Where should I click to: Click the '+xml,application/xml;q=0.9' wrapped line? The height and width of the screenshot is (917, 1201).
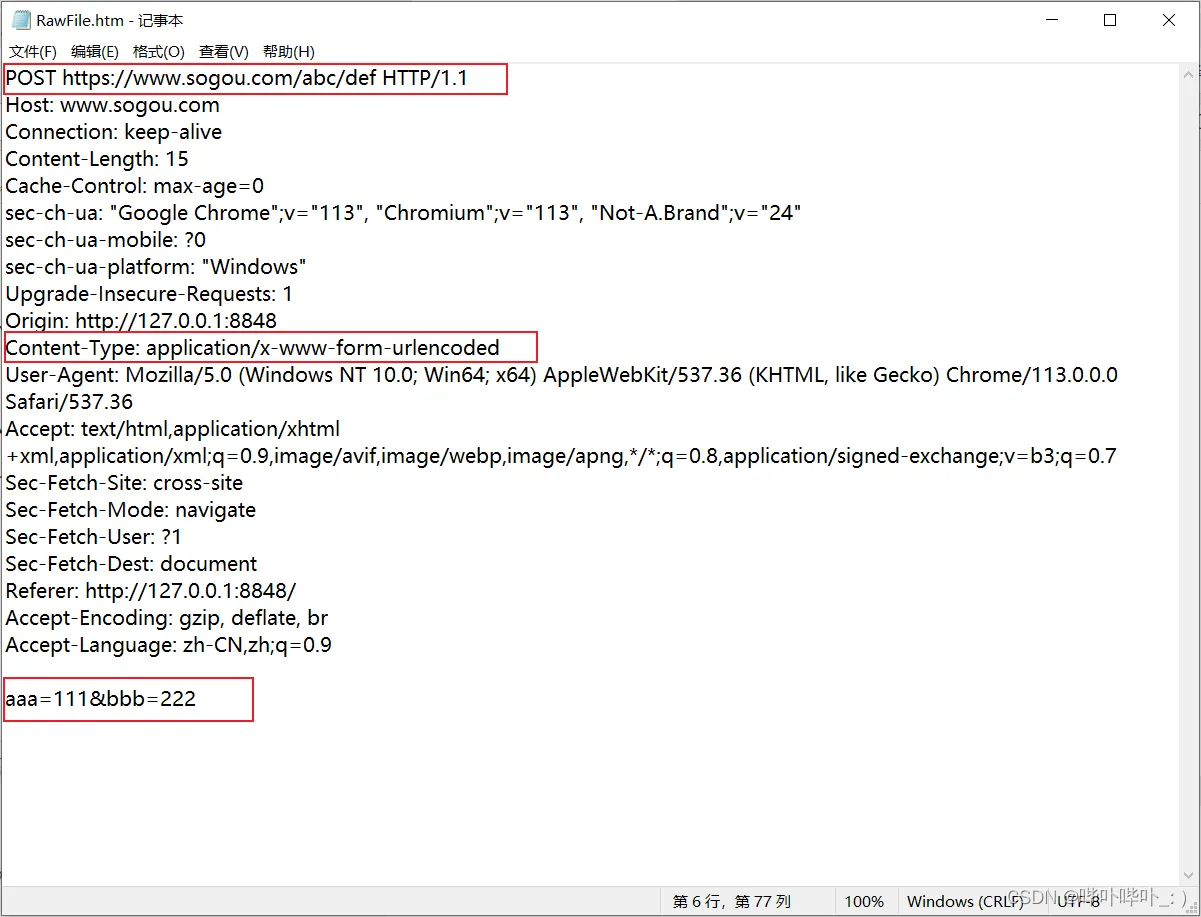click(561, 456)
